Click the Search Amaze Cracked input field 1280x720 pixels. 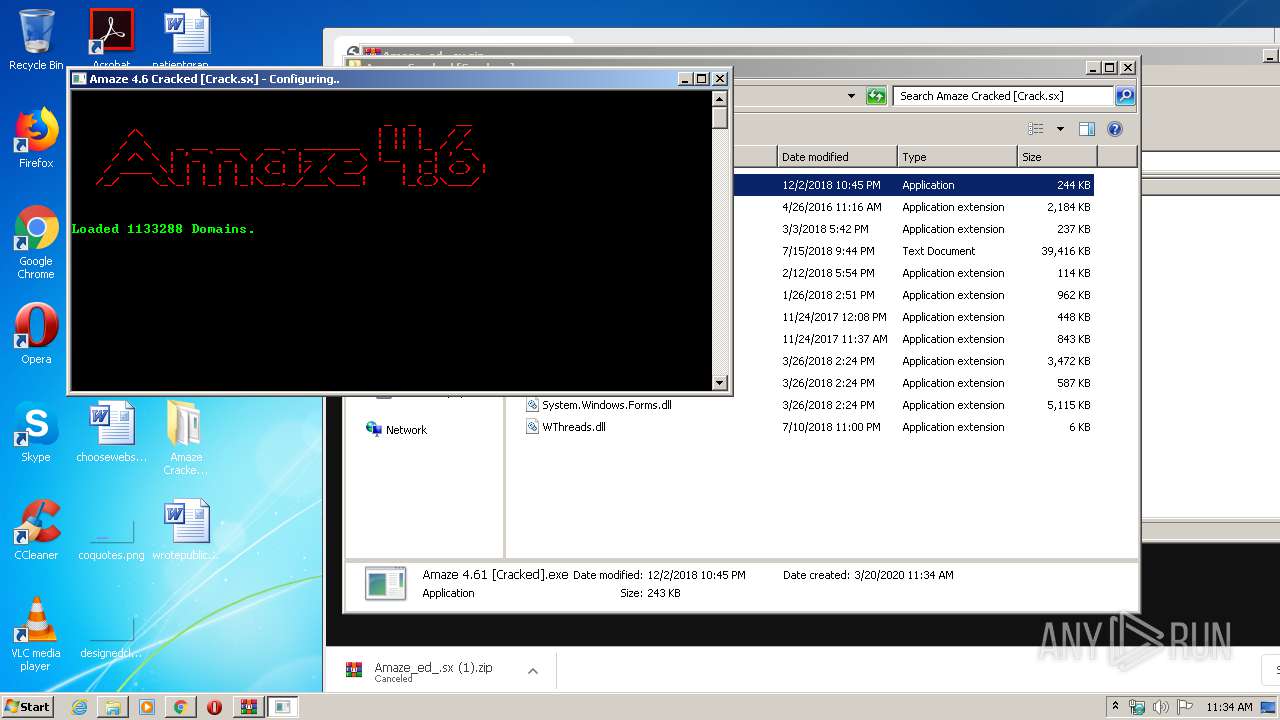click(x=1003, y=96)
